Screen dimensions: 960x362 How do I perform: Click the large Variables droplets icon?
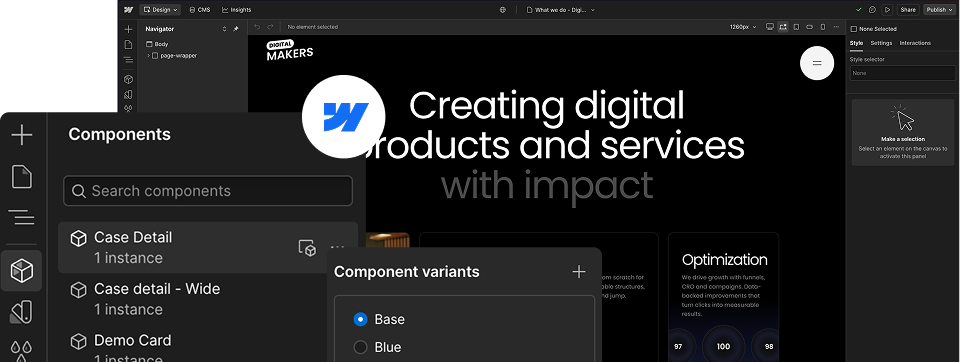click(22, 350)
